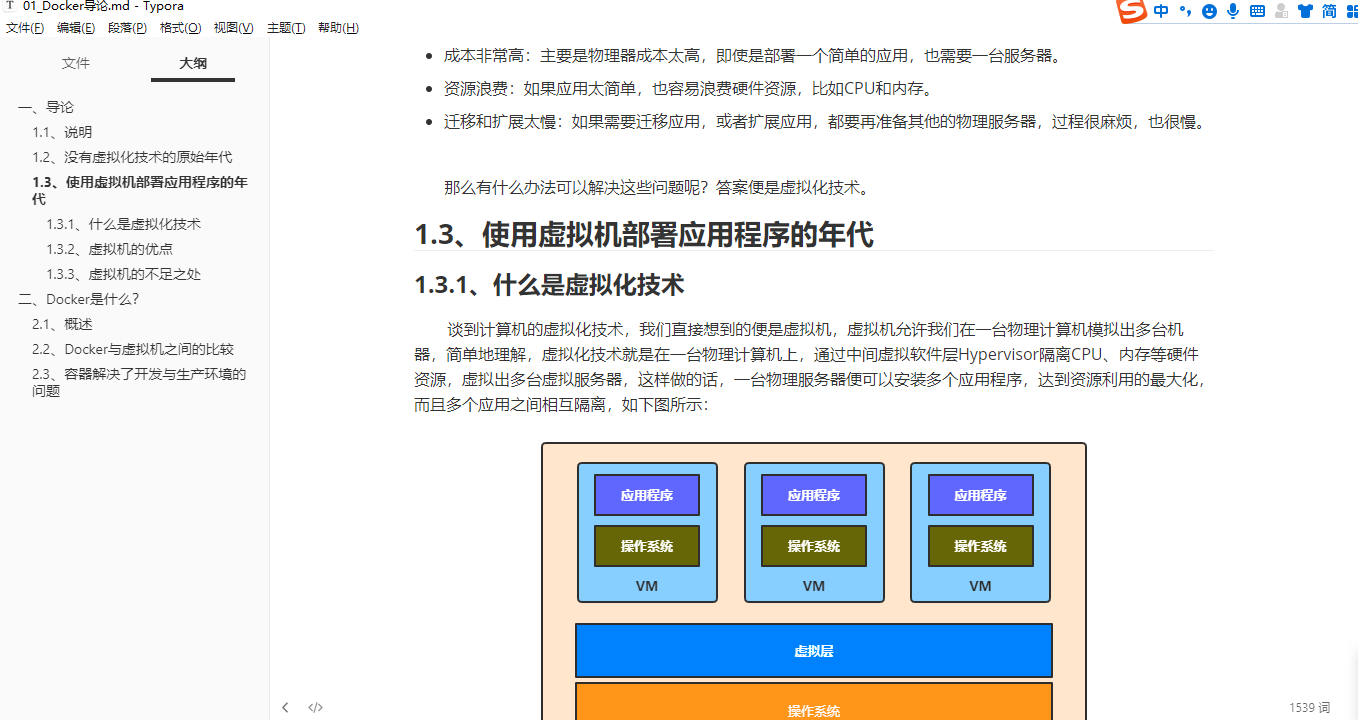Go to outline entry 2.3、容器解决了开发与生产环境的问题
The image size is (1358, 720).
coord(139,382)
